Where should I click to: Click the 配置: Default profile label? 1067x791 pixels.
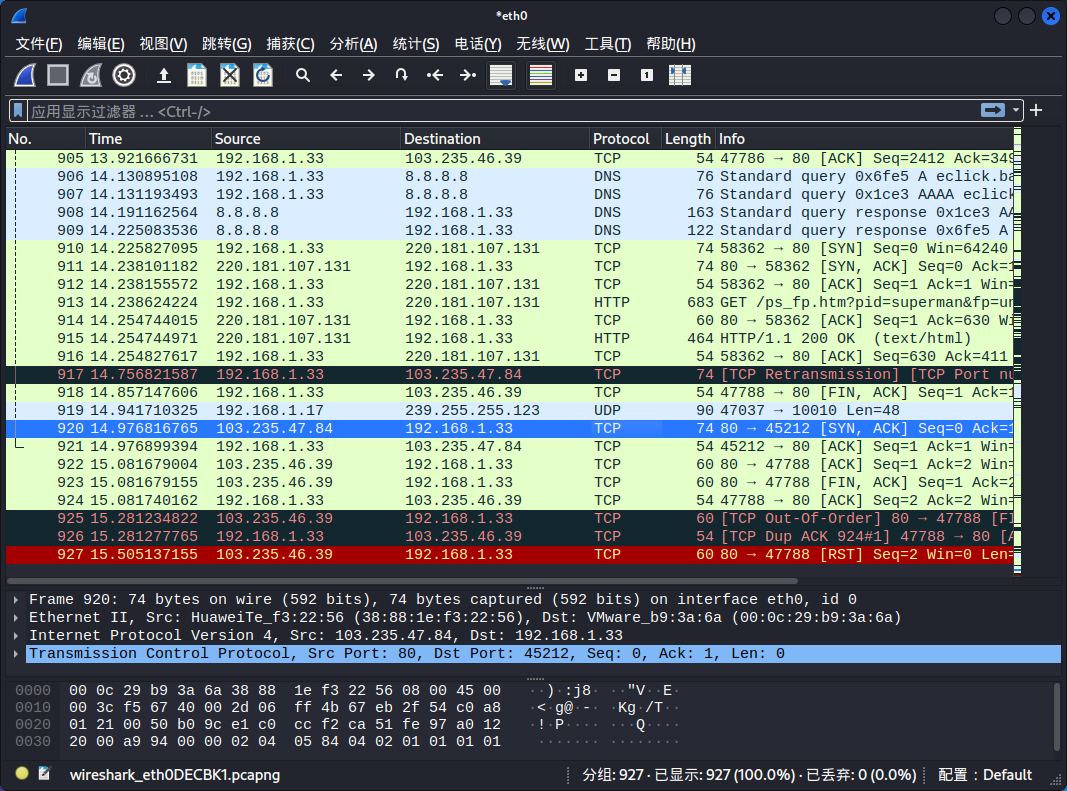tap(985, 775)
